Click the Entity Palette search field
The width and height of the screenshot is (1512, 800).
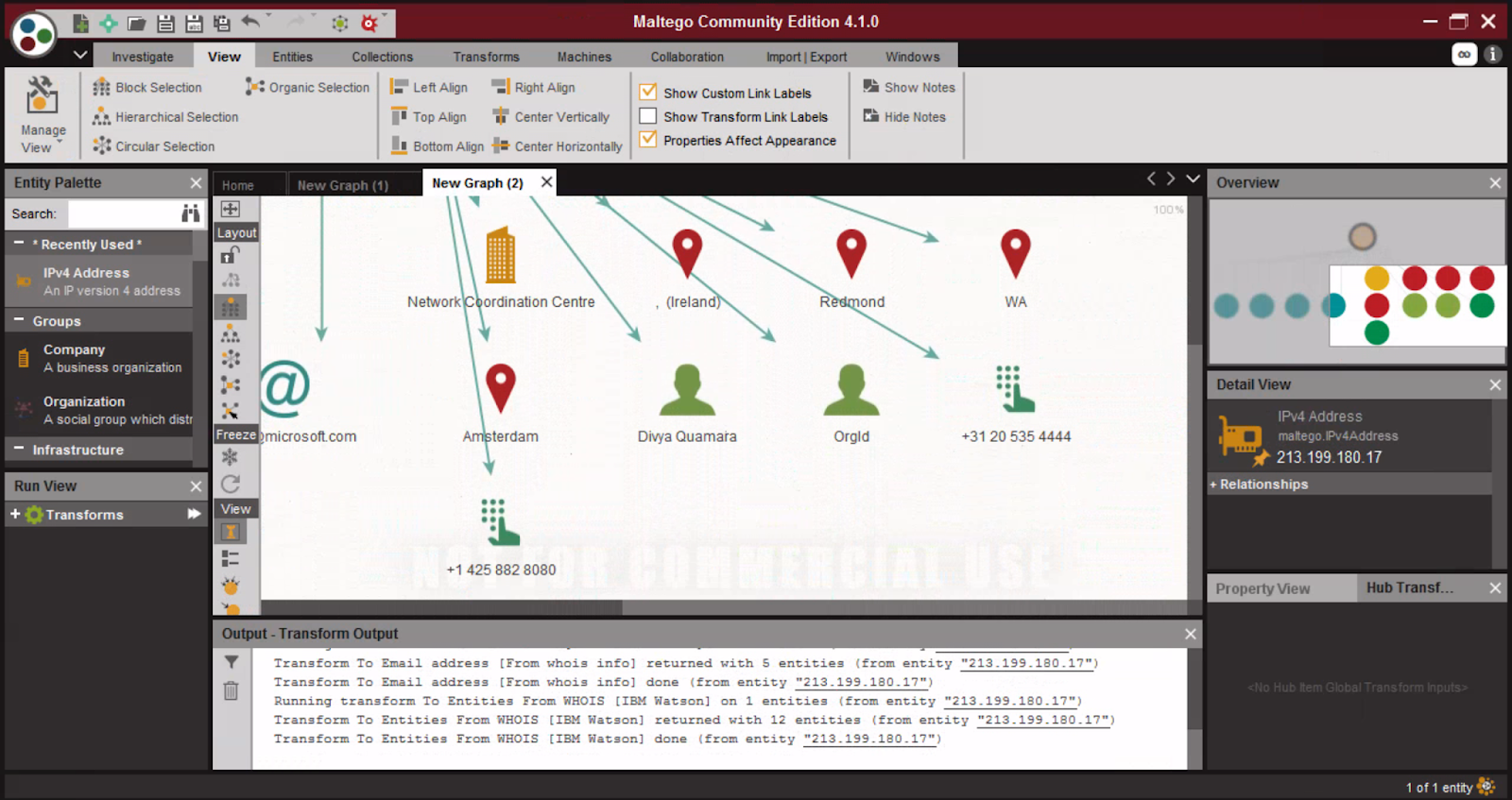click(123, 213)
